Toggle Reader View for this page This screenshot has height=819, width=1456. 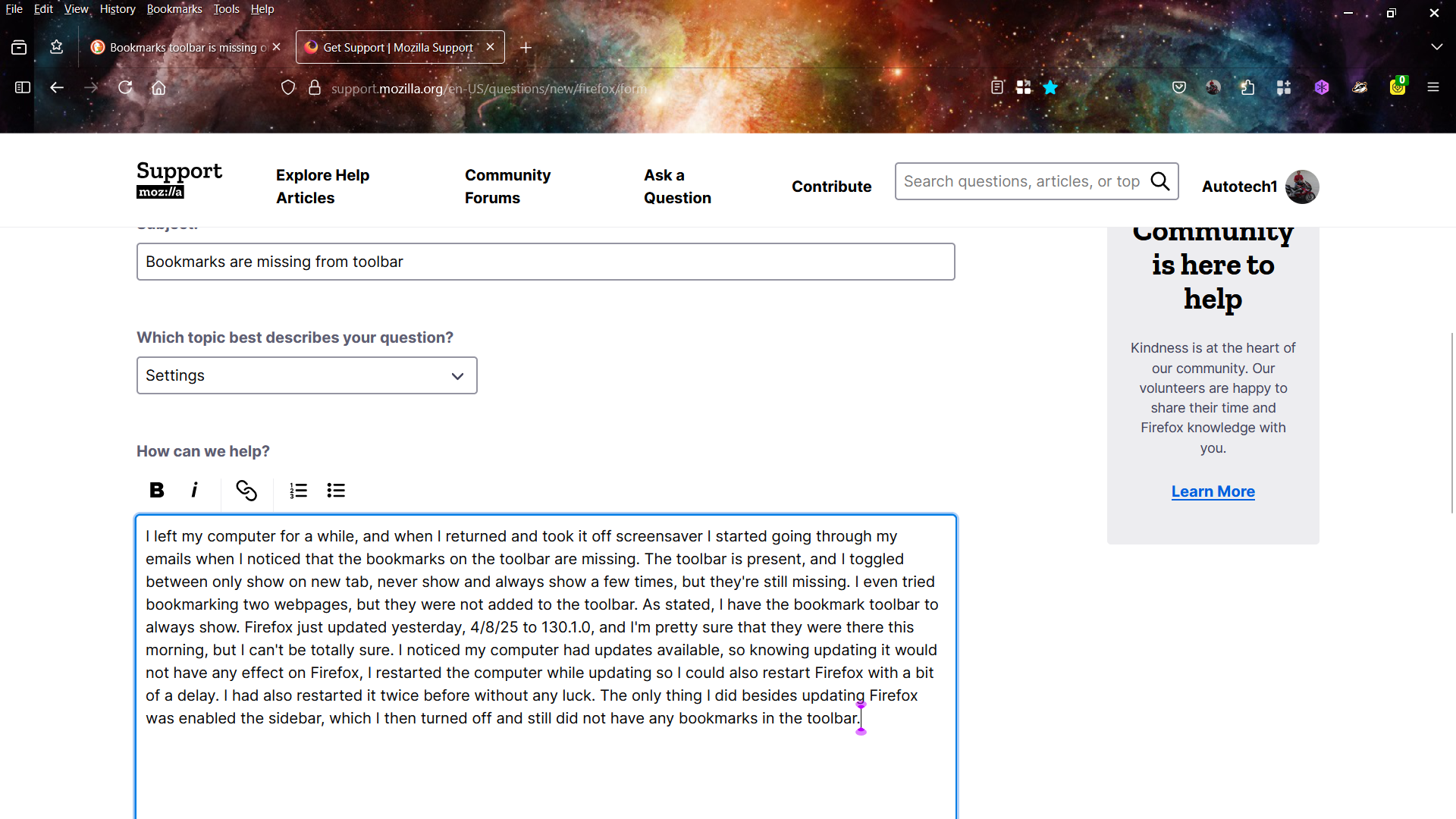997,88
